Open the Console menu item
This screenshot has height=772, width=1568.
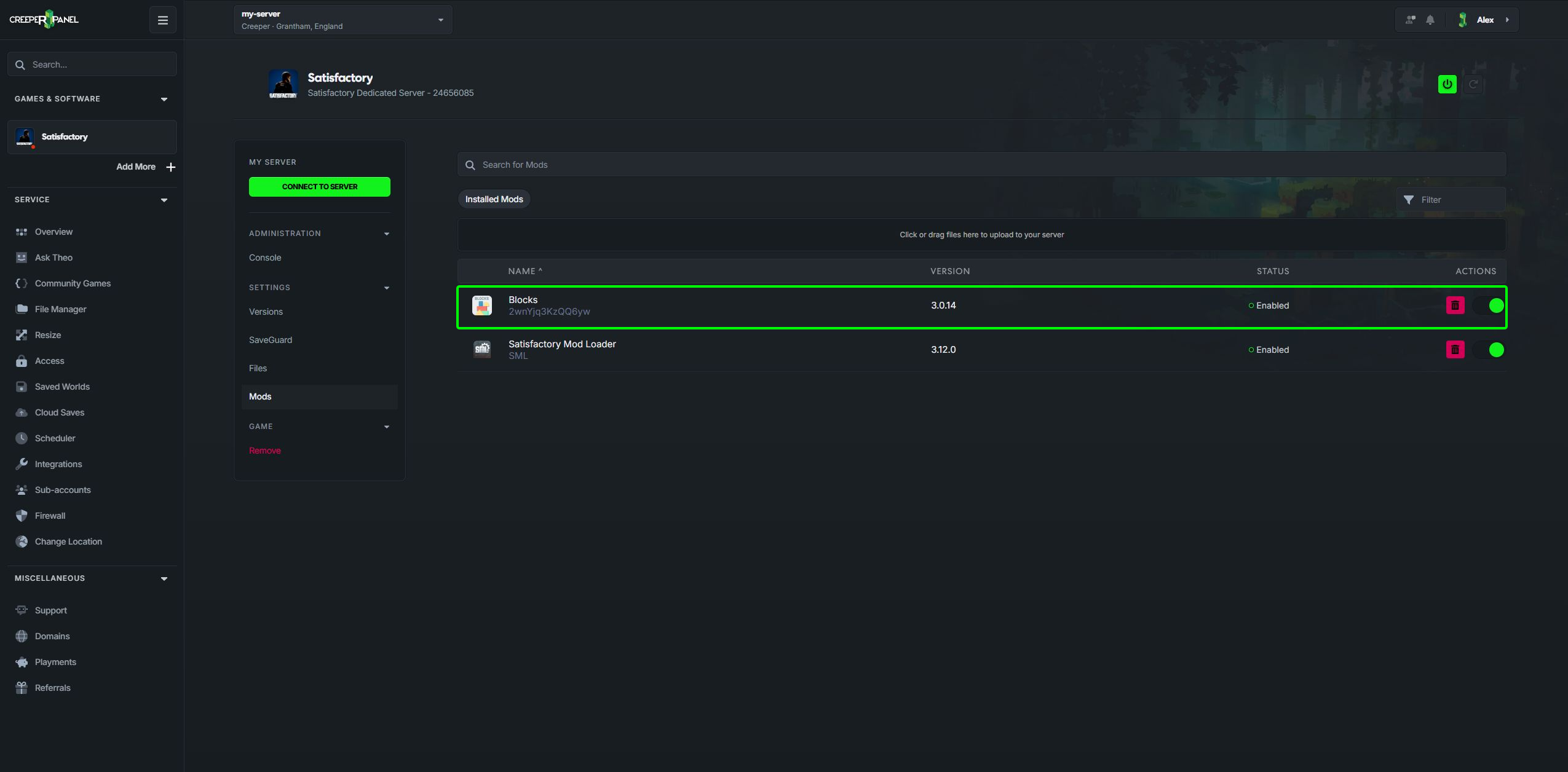point(265,258)
